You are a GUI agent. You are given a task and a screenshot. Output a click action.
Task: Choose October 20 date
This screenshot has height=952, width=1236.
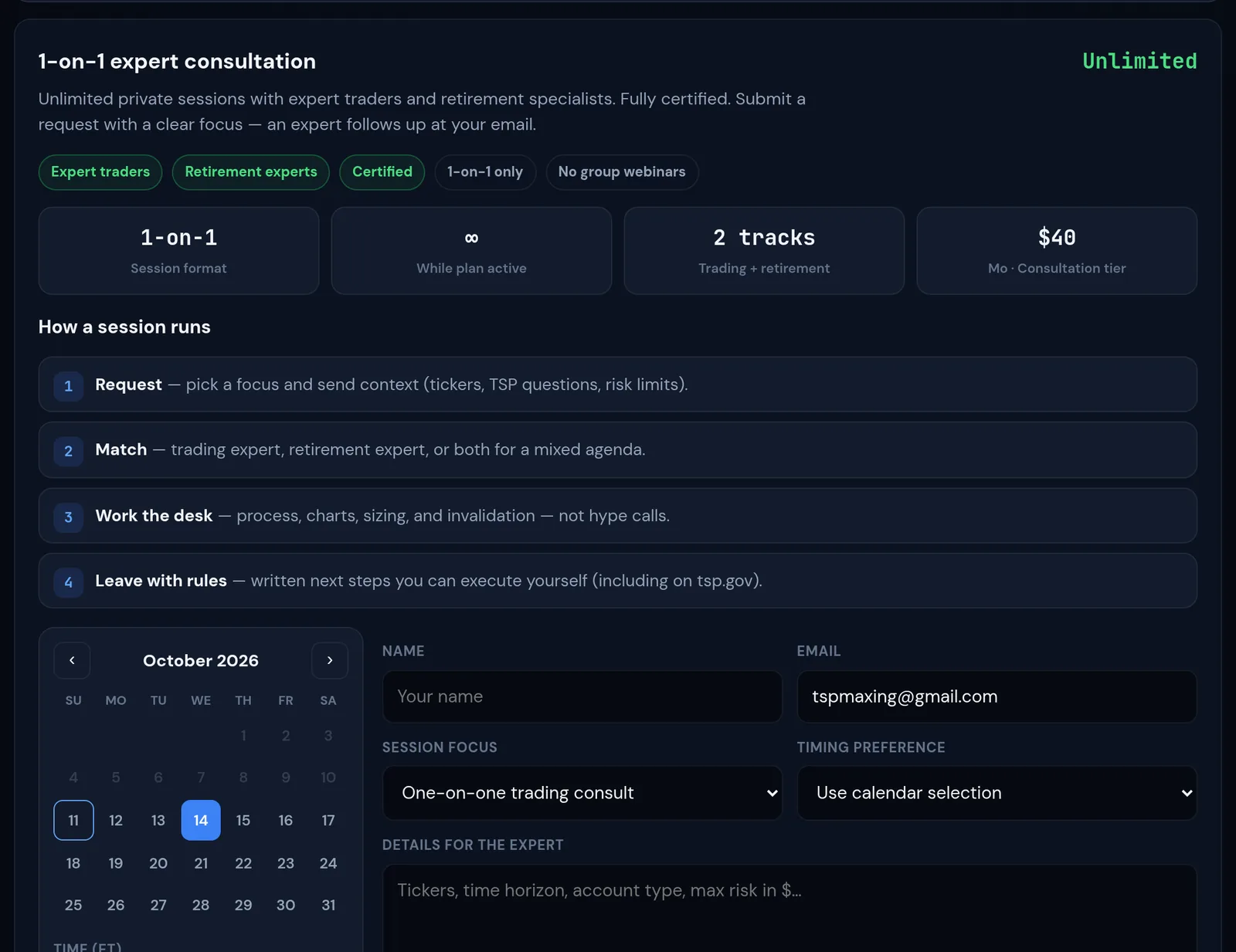pos(158,863)
